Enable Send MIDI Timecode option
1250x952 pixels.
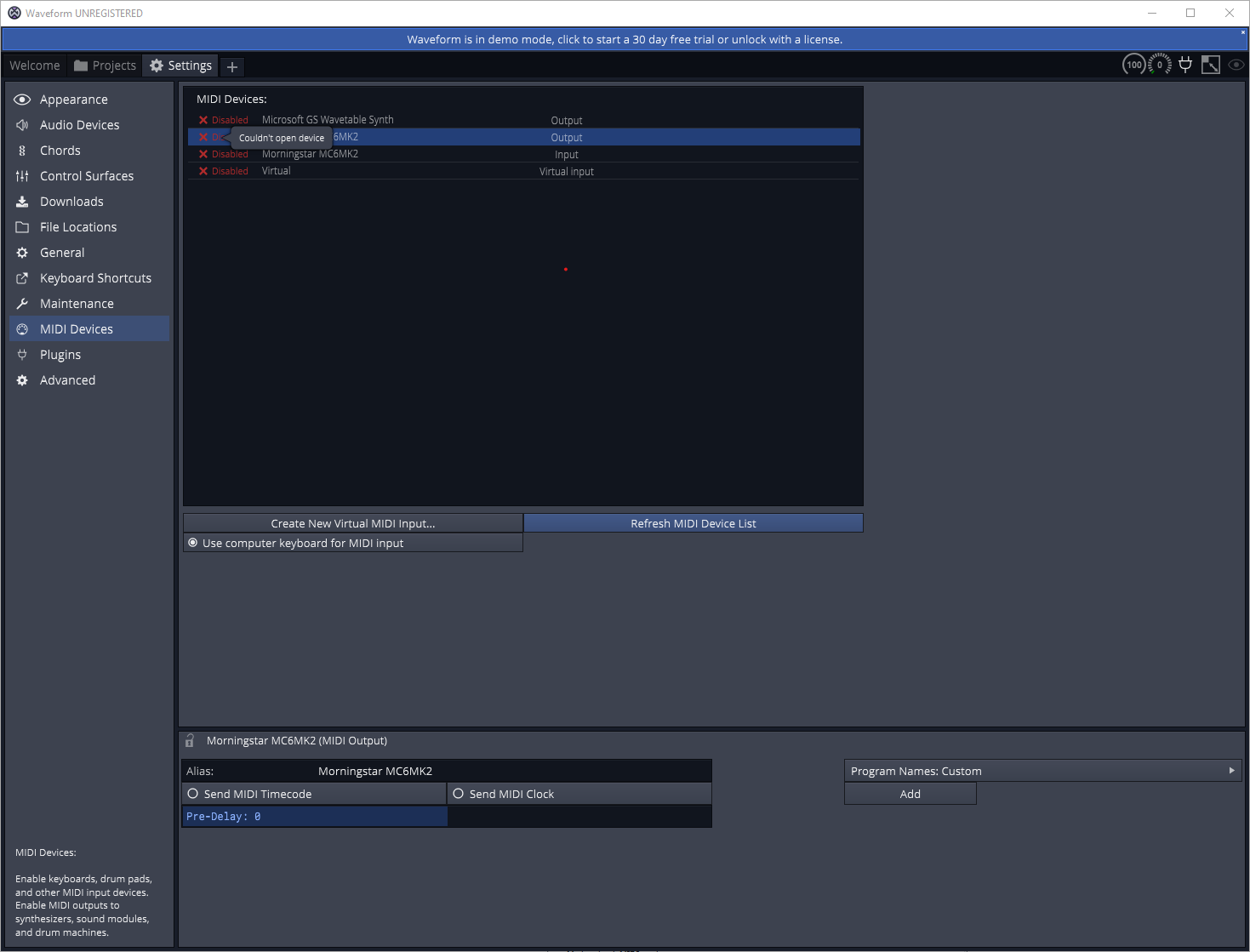(x=193, y=794)
